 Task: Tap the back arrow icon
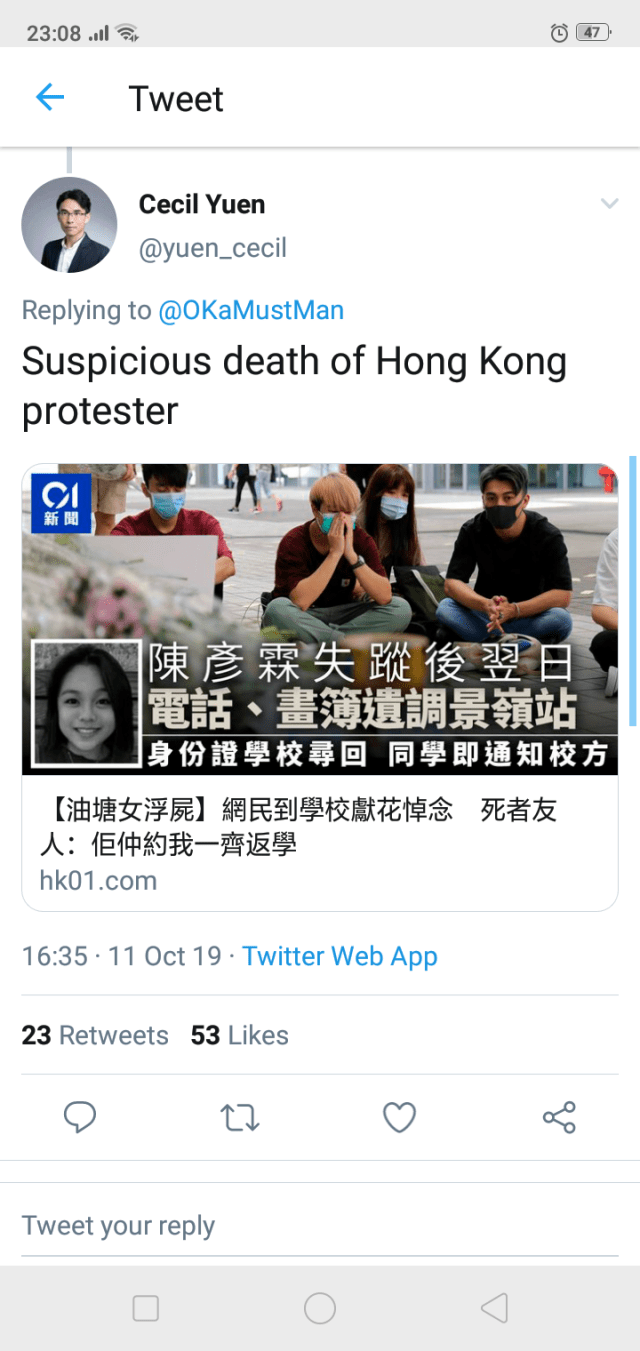(50, 97)
